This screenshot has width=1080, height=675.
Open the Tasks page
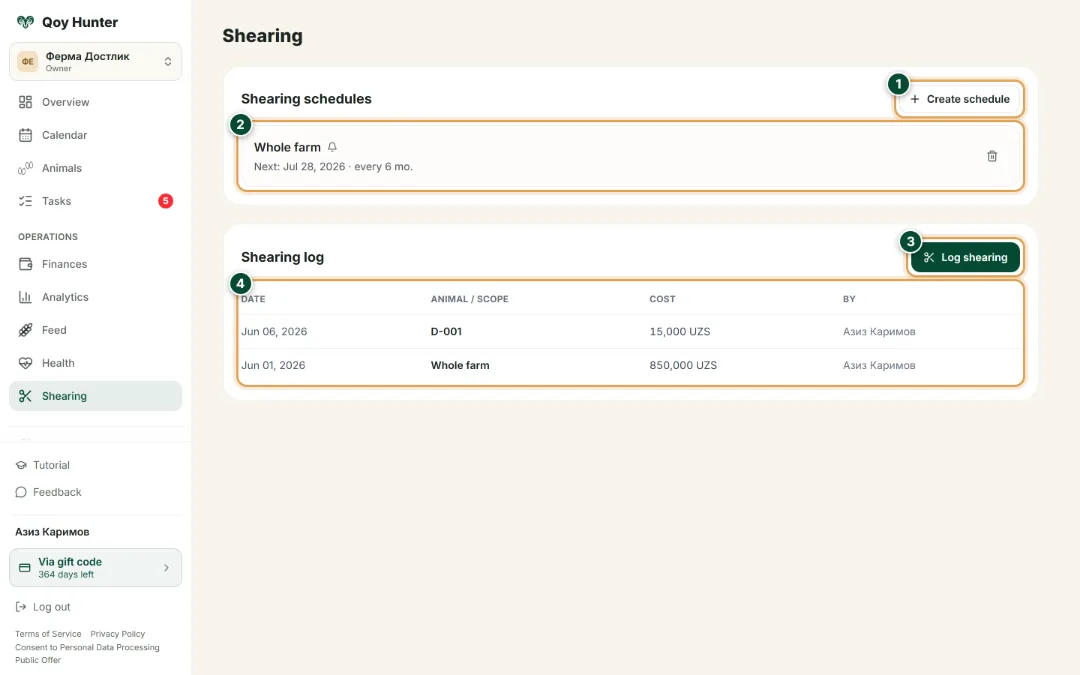pyautogui.click(x=95, y=201)
